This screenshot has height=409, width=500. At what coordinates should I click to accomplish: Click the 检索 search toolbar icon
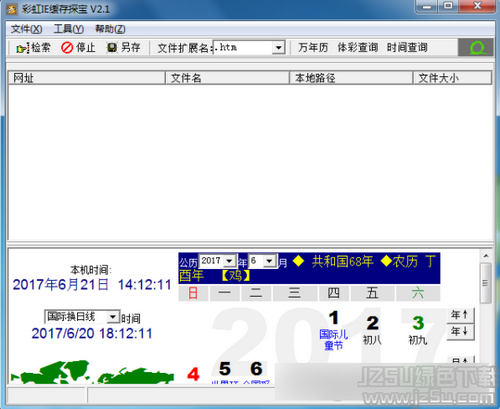(22, 48)
